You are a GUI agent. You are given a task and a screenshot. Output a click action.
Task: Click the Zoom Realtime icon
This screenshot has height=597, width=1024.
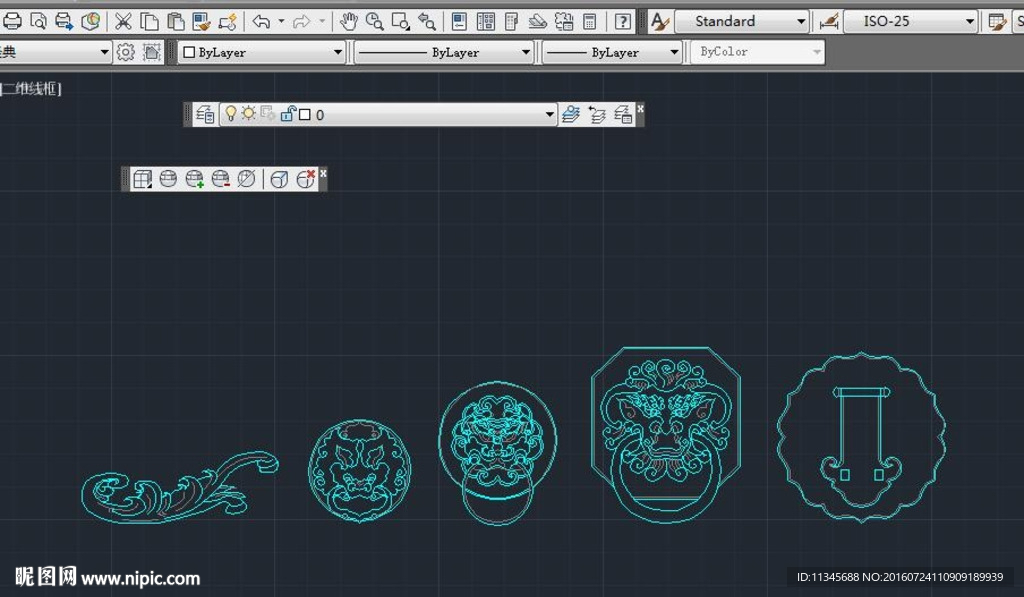pyautogui.click(x=375, y=21)
